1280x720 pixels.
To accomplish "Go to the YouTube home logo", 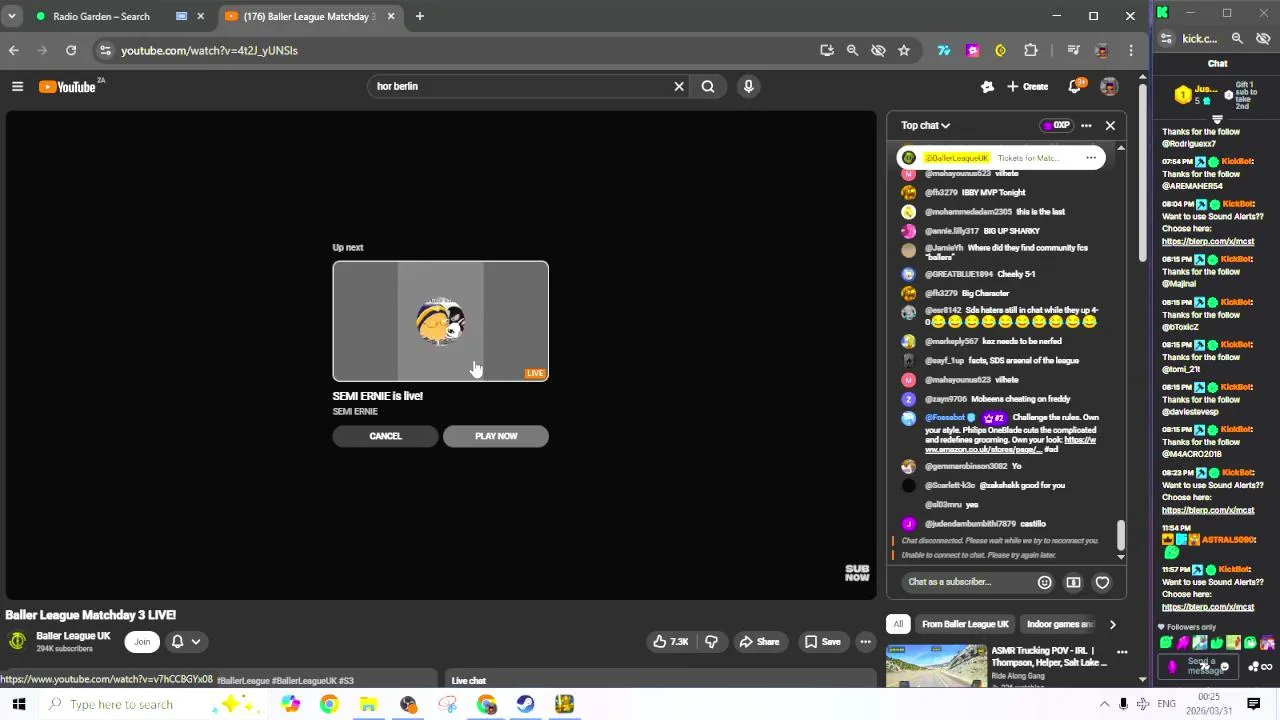I will click(x=68, y=87).
